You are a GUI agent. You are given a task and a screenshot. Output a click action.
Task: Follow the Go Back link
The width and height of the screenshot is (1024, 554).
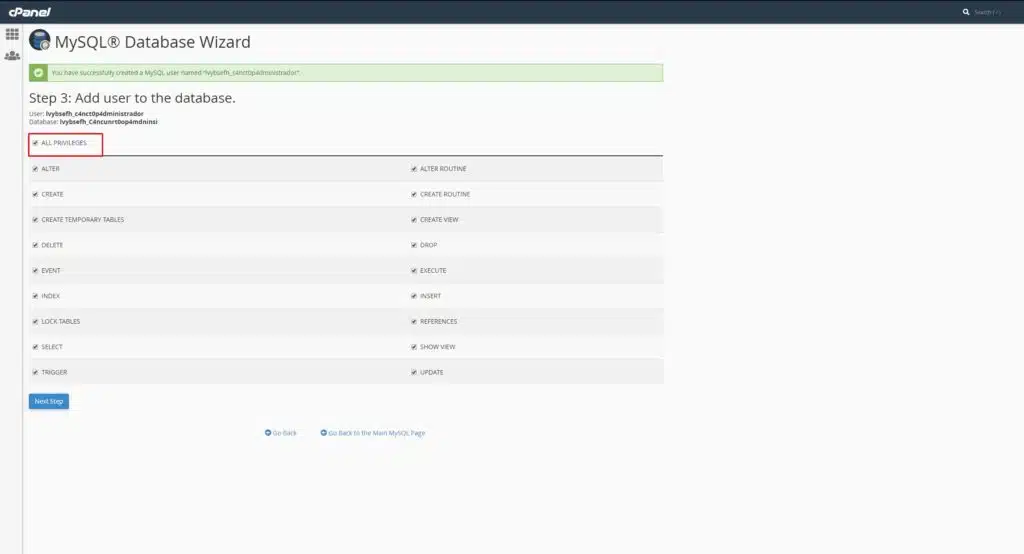285,433
